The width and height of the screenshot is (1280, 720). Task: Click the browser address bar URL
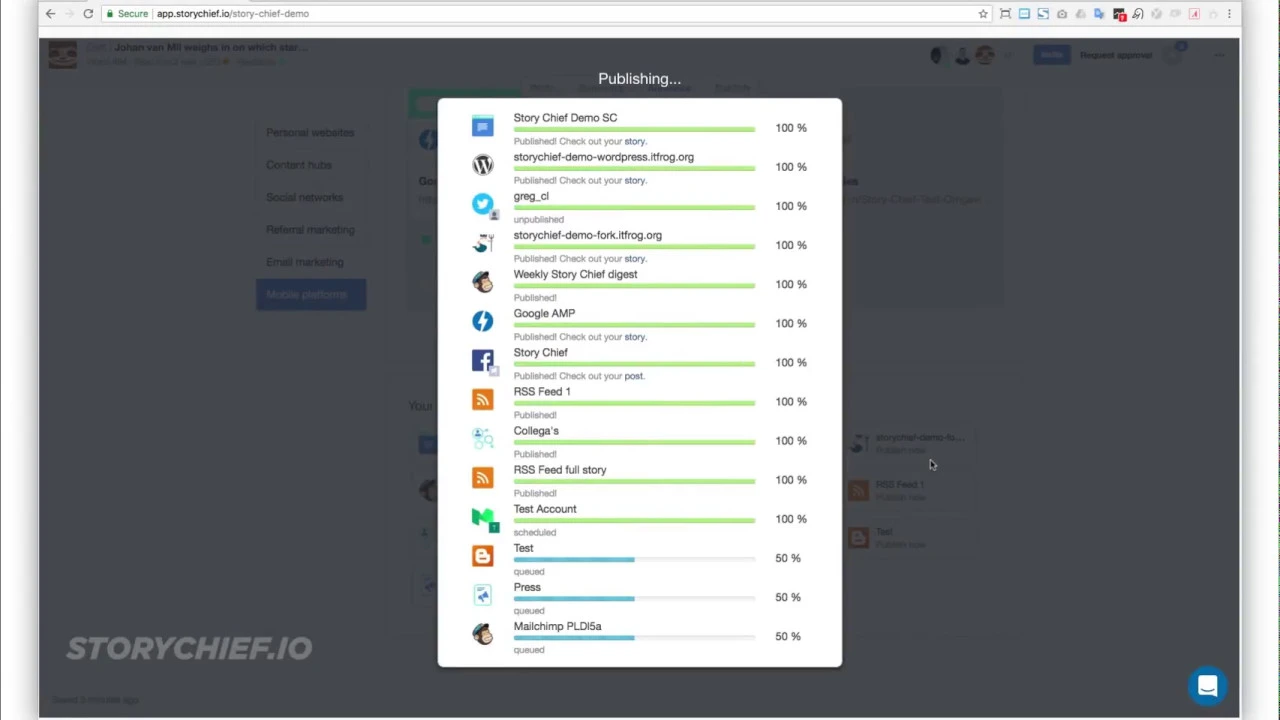click(232, 14)
